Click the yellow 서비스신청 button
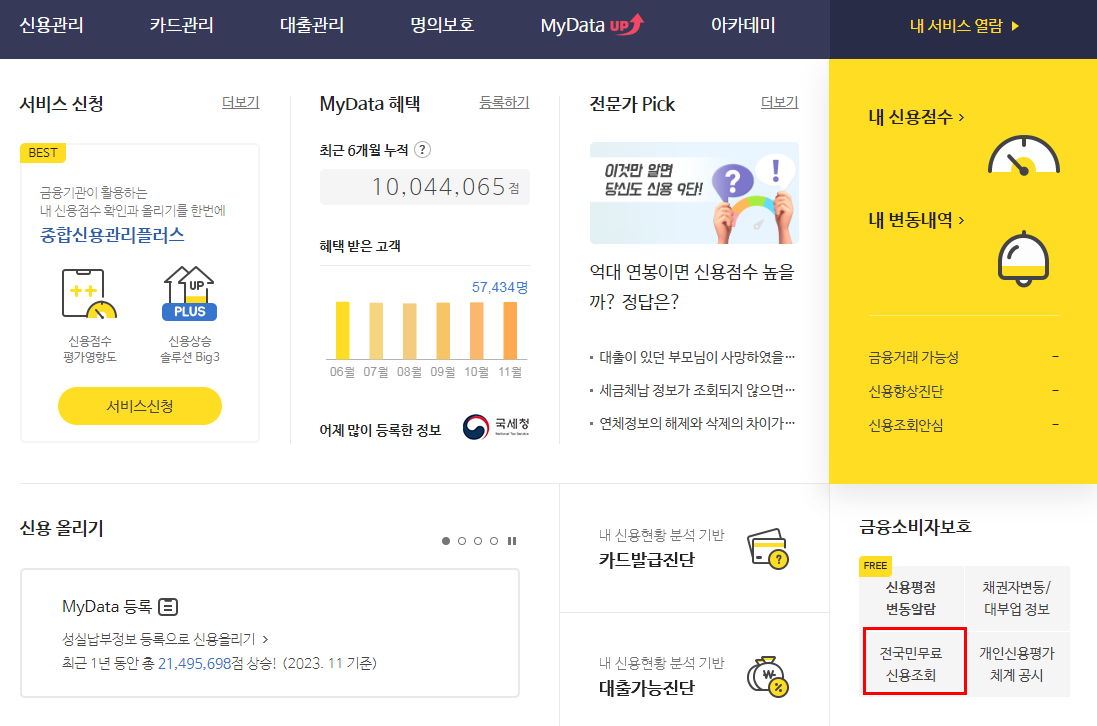 click(x=140, y=406)
